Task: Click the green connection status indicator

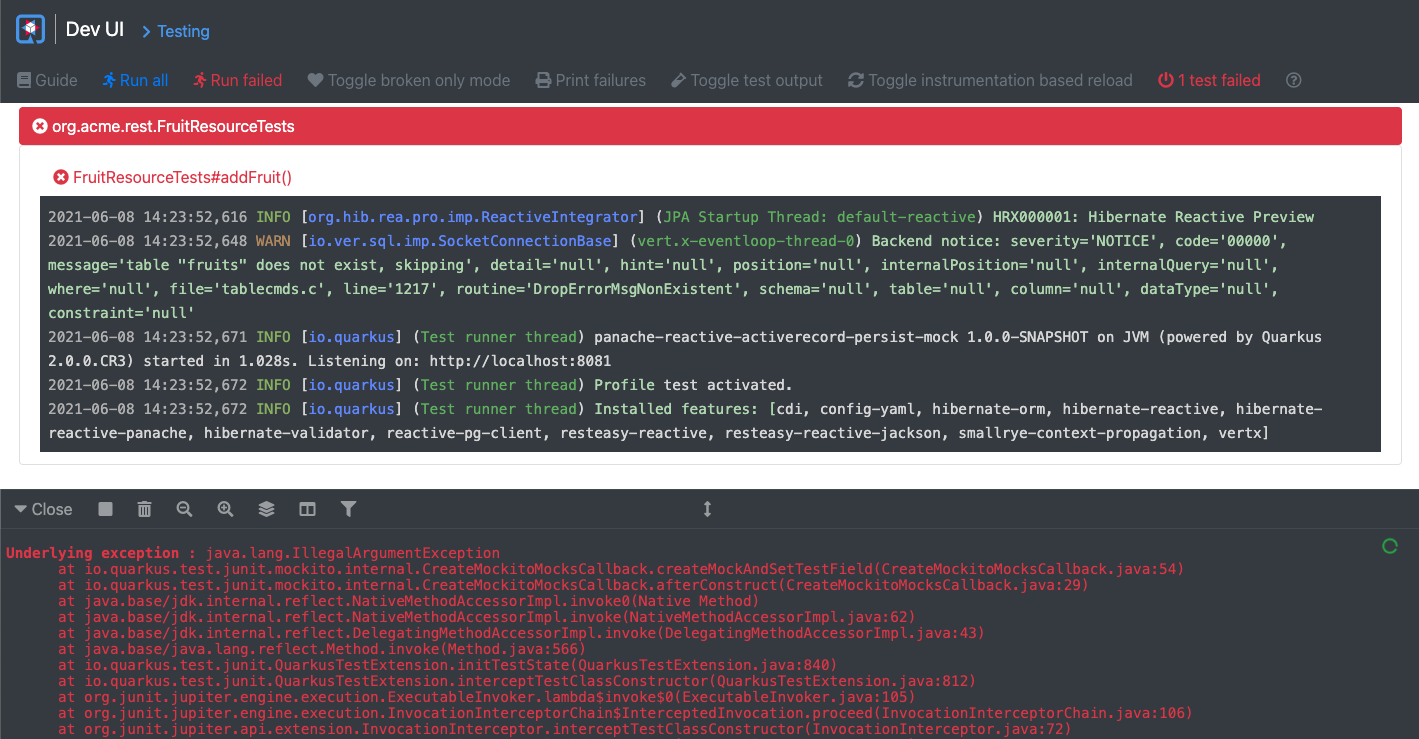Action: point(1389,546)
